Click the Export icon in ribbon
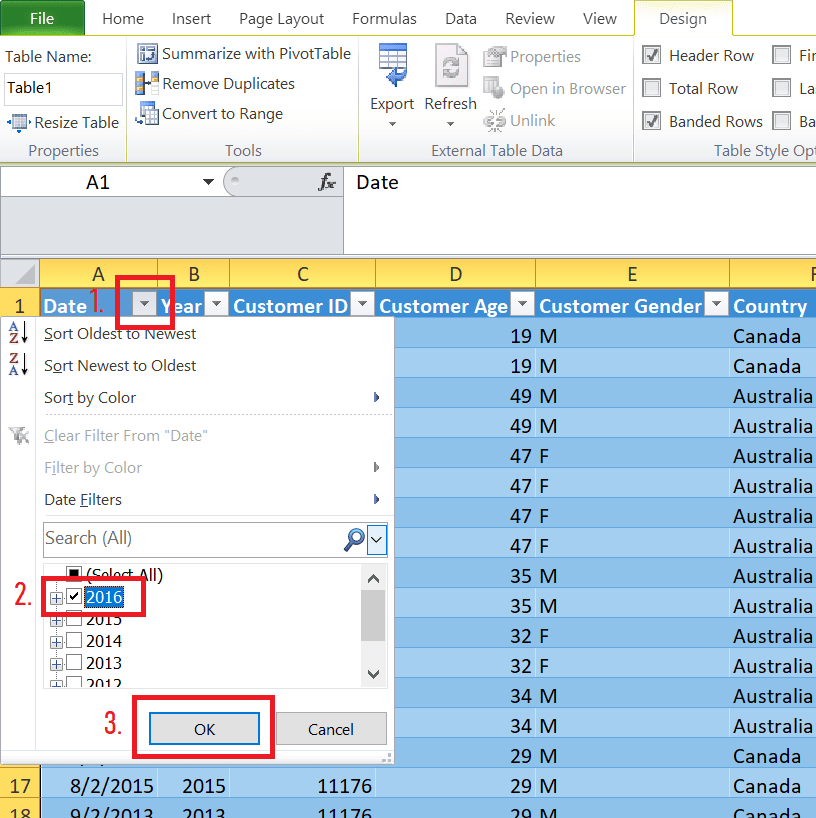 coord(392,64)
